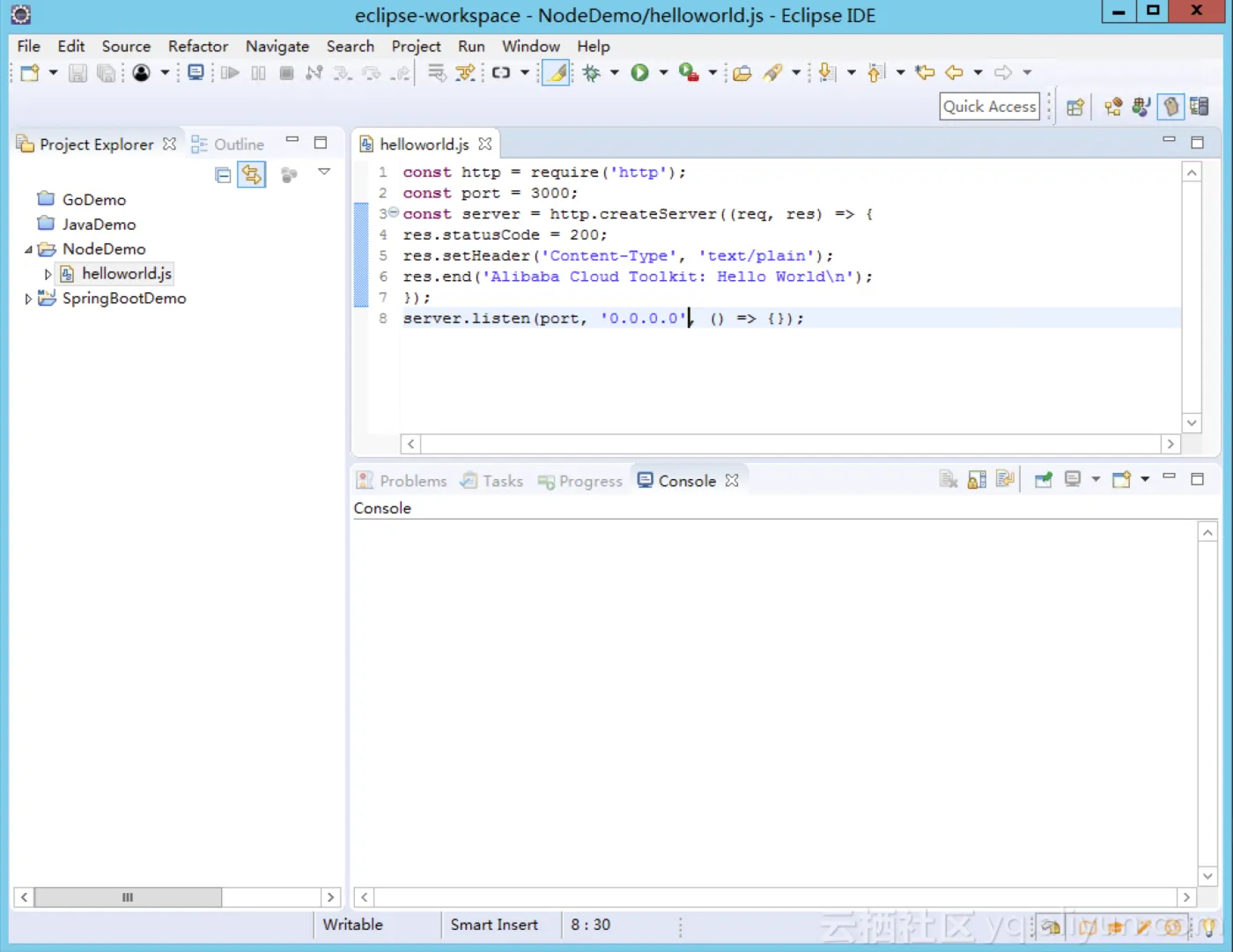This screenshot has height=952, width=1233.
Task: Toggle the highlighted Mark Occurrences highlighter
Action: point(556,73)
